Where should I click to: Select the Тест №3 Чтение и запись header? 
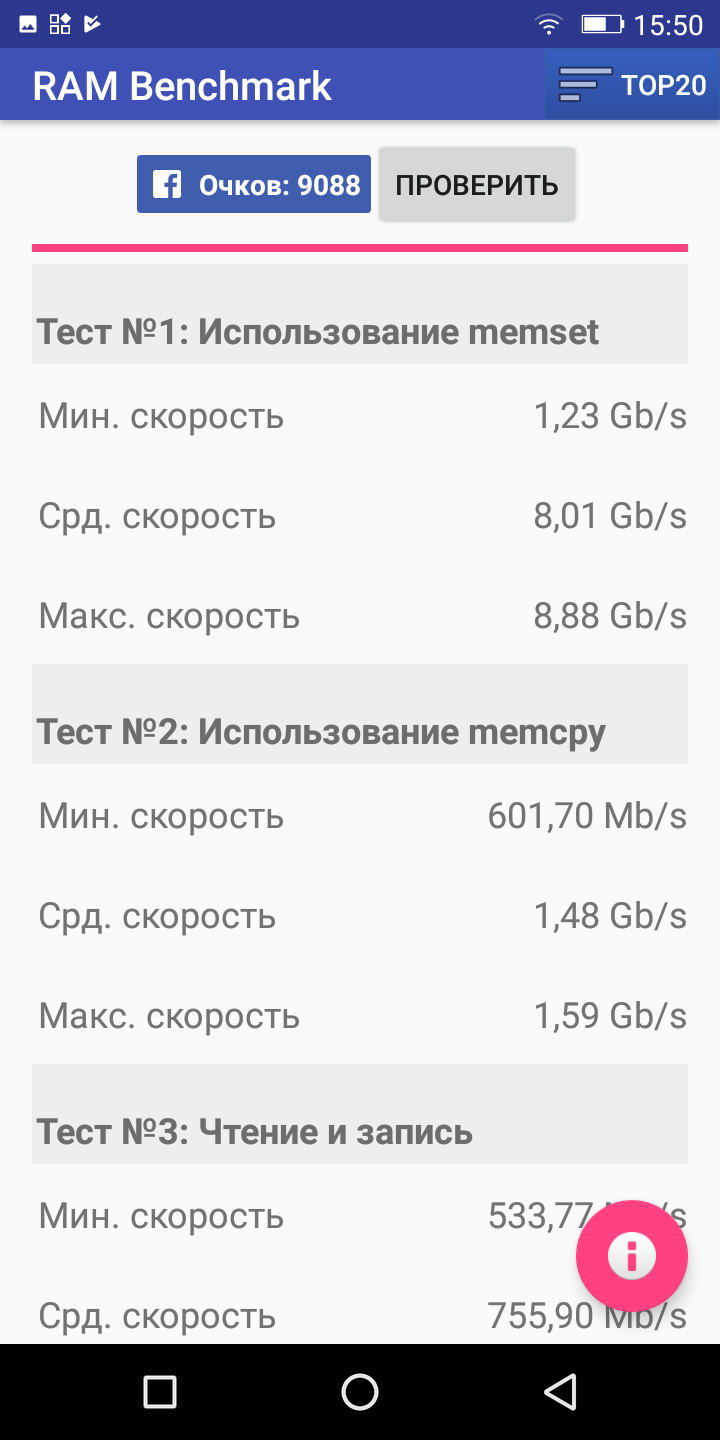(x=360, y=1114)
